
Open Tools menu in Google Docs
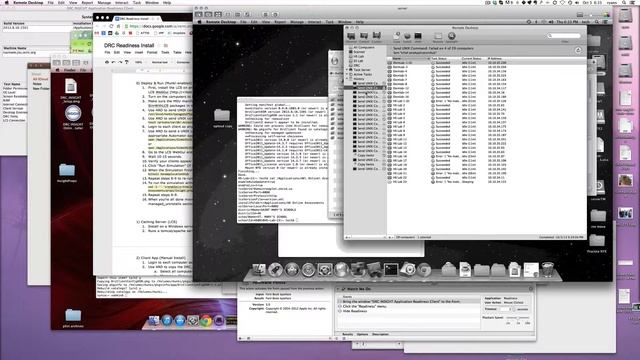pyautogui.click(x=165, y=52)
